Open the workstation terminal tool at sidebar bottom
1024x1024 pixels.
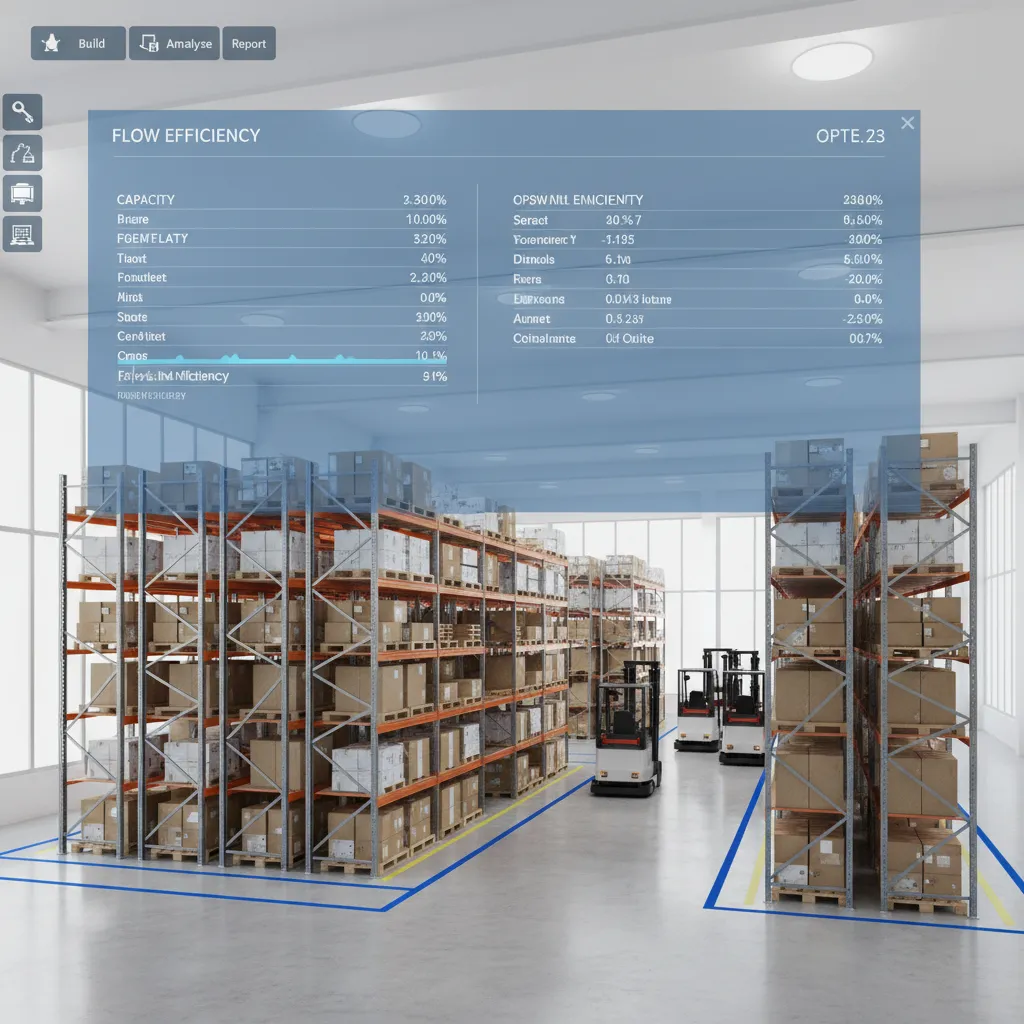(x=22, y=235)
